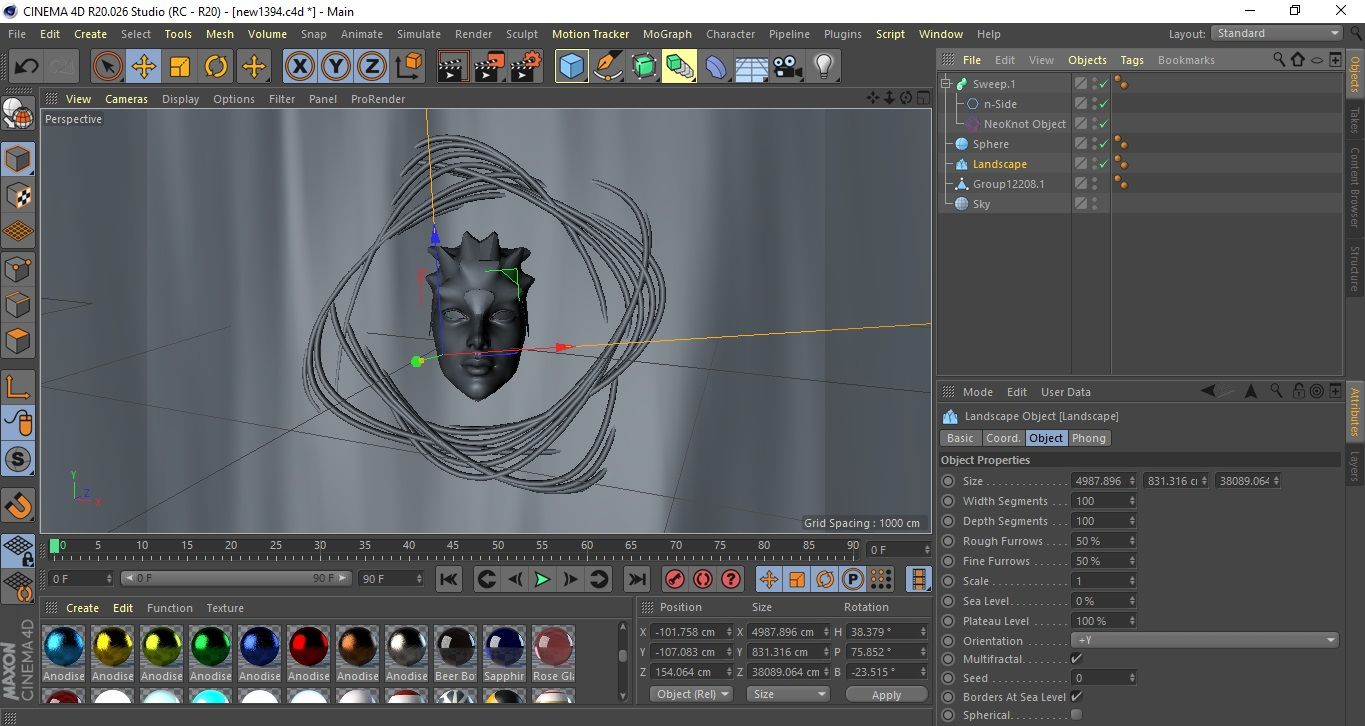1365x726 pixels.
Task: Add a Camera object
Action: click(787, 67)
